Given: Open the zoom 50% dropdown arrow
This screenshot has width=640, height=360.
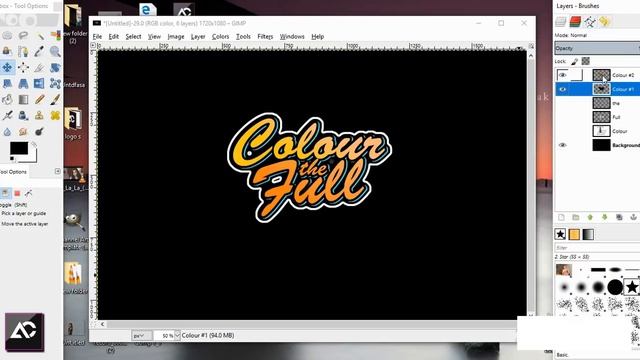Looking at the screenshot, I should [177, 336].
